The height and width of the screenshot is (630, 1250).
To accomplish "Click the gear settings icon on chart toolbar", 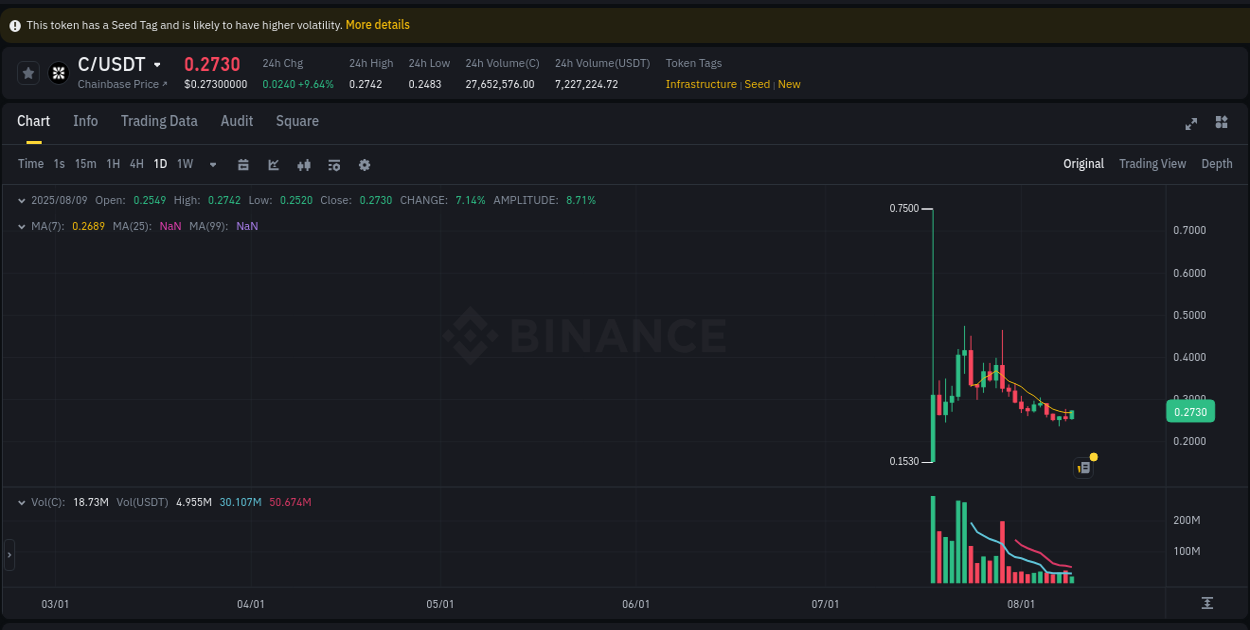I will coord(364,164).
